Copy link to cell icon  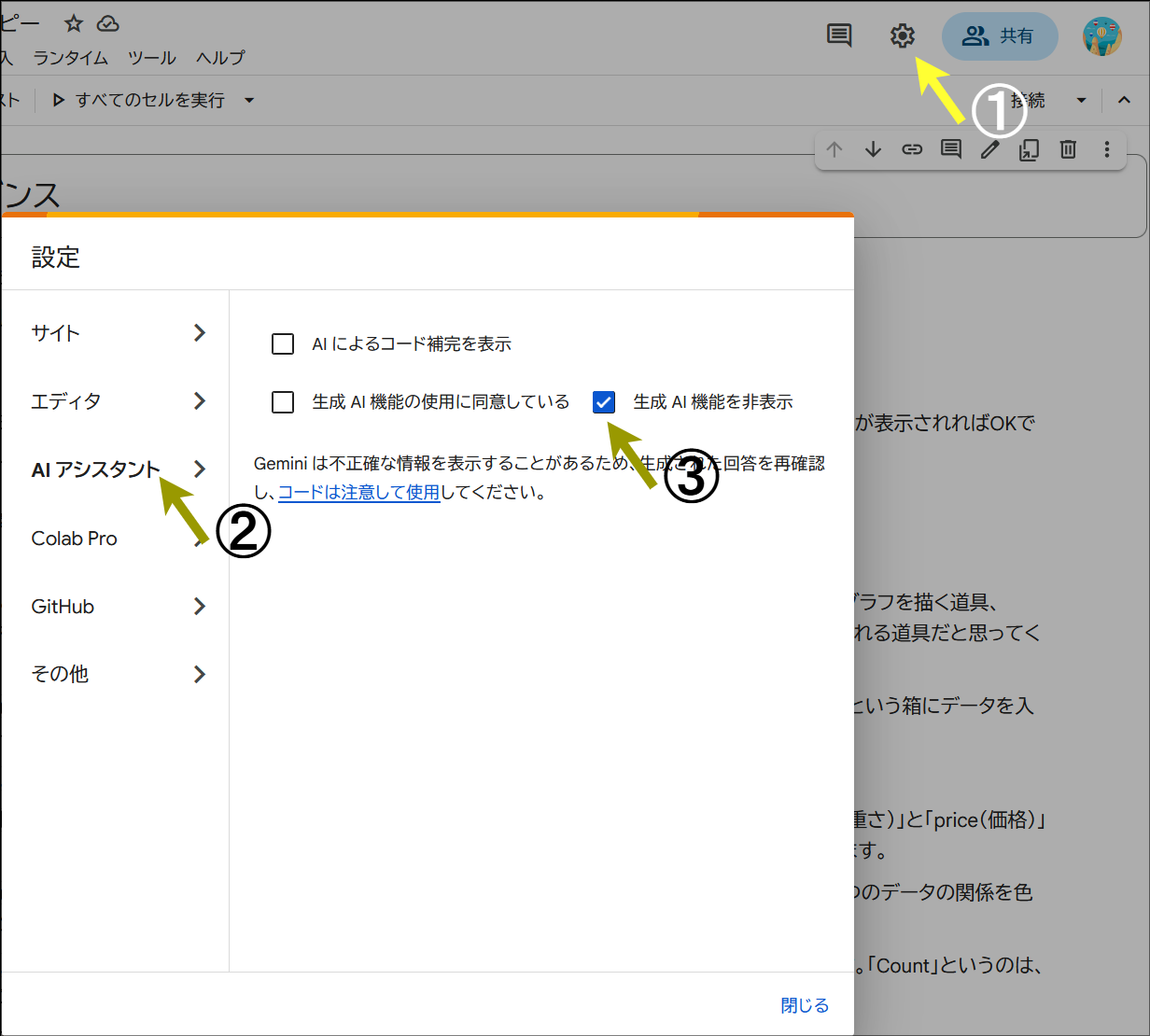pos(912,149)
